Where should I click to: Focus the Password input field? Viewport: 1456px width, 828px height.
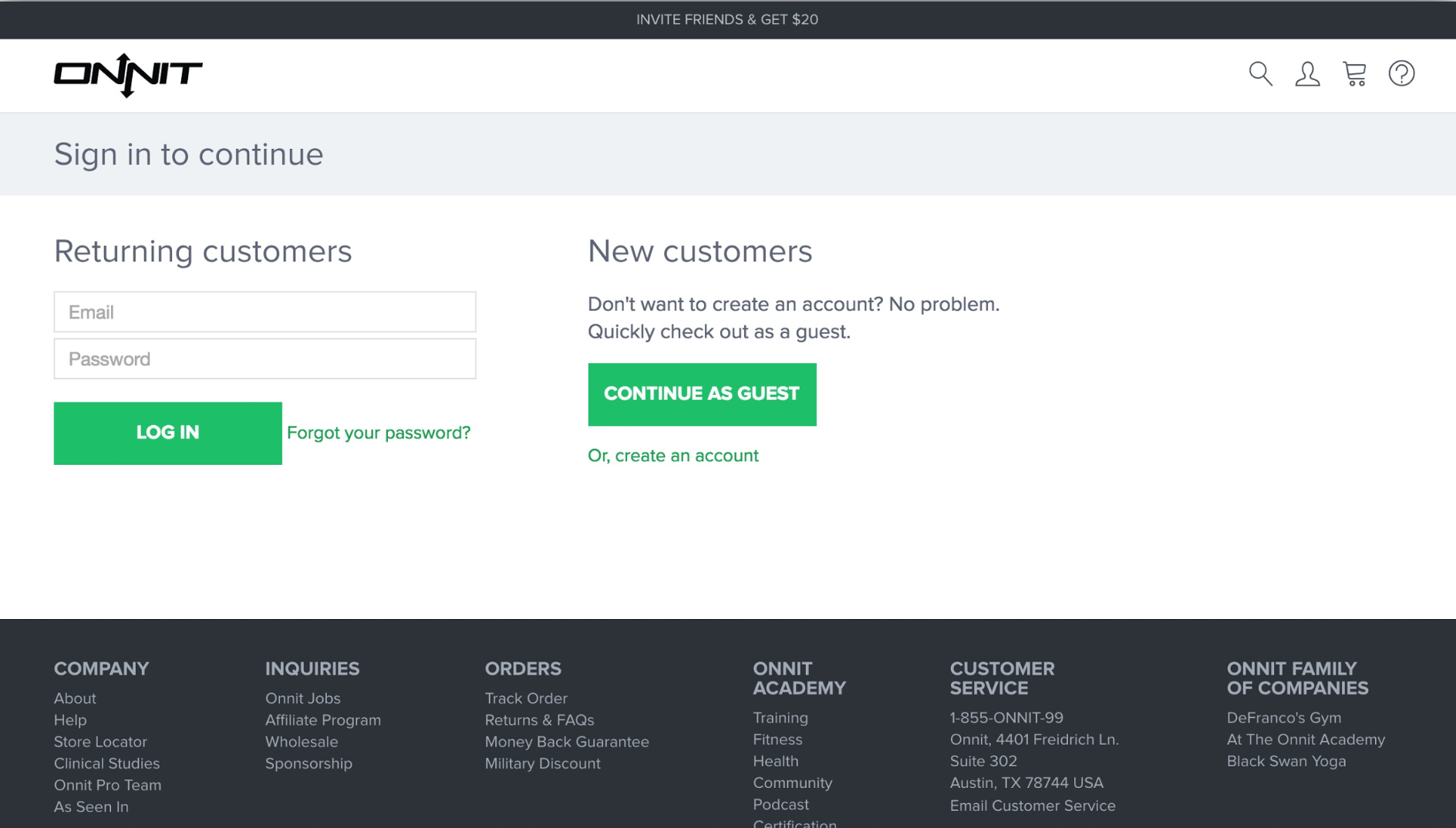click(x=265, y=359)
